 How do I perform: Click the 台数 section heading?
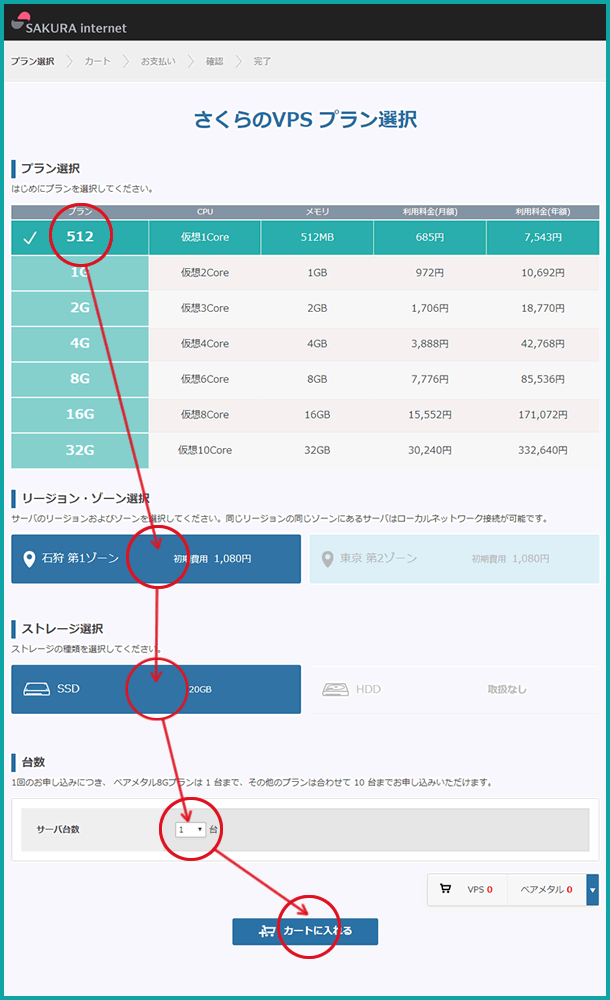tap(33, 762)
